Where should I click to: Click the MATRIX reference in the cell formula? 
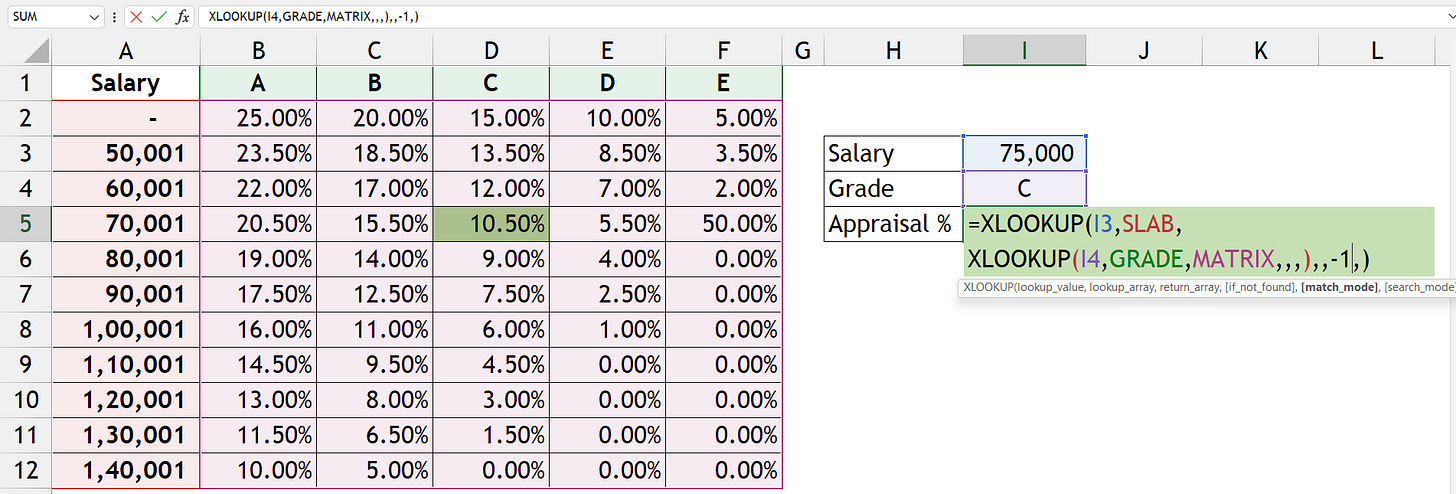(x=1235, y=260)
